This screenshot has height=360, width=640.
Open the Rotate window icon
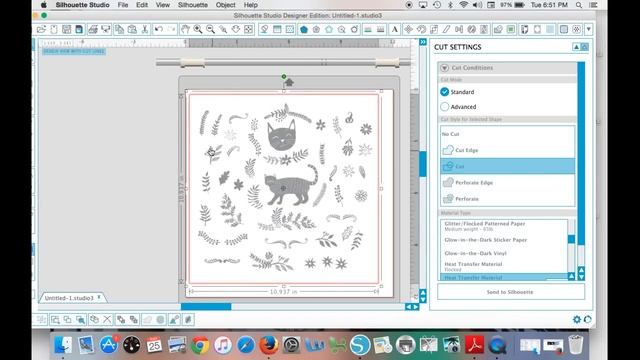(x=421, y=29)
